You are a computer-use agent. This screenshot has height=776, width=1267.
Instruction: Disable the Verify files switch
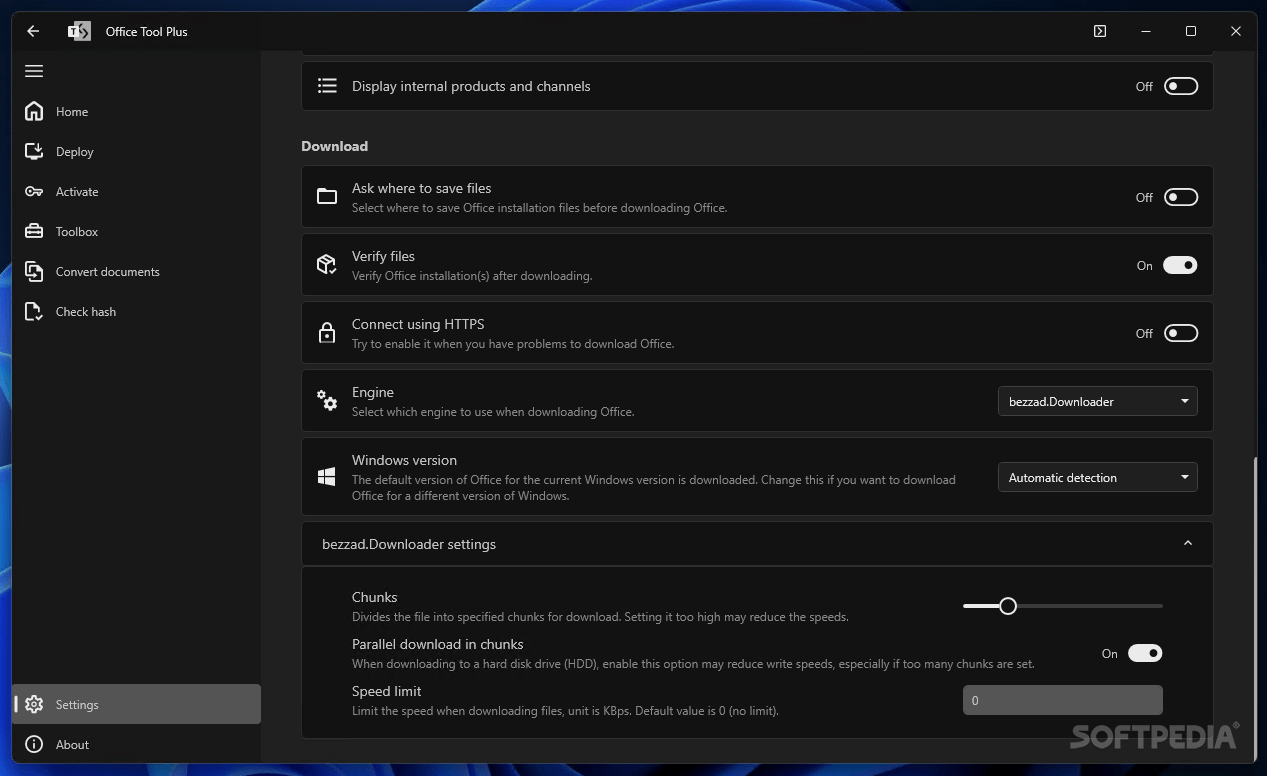1180,265
